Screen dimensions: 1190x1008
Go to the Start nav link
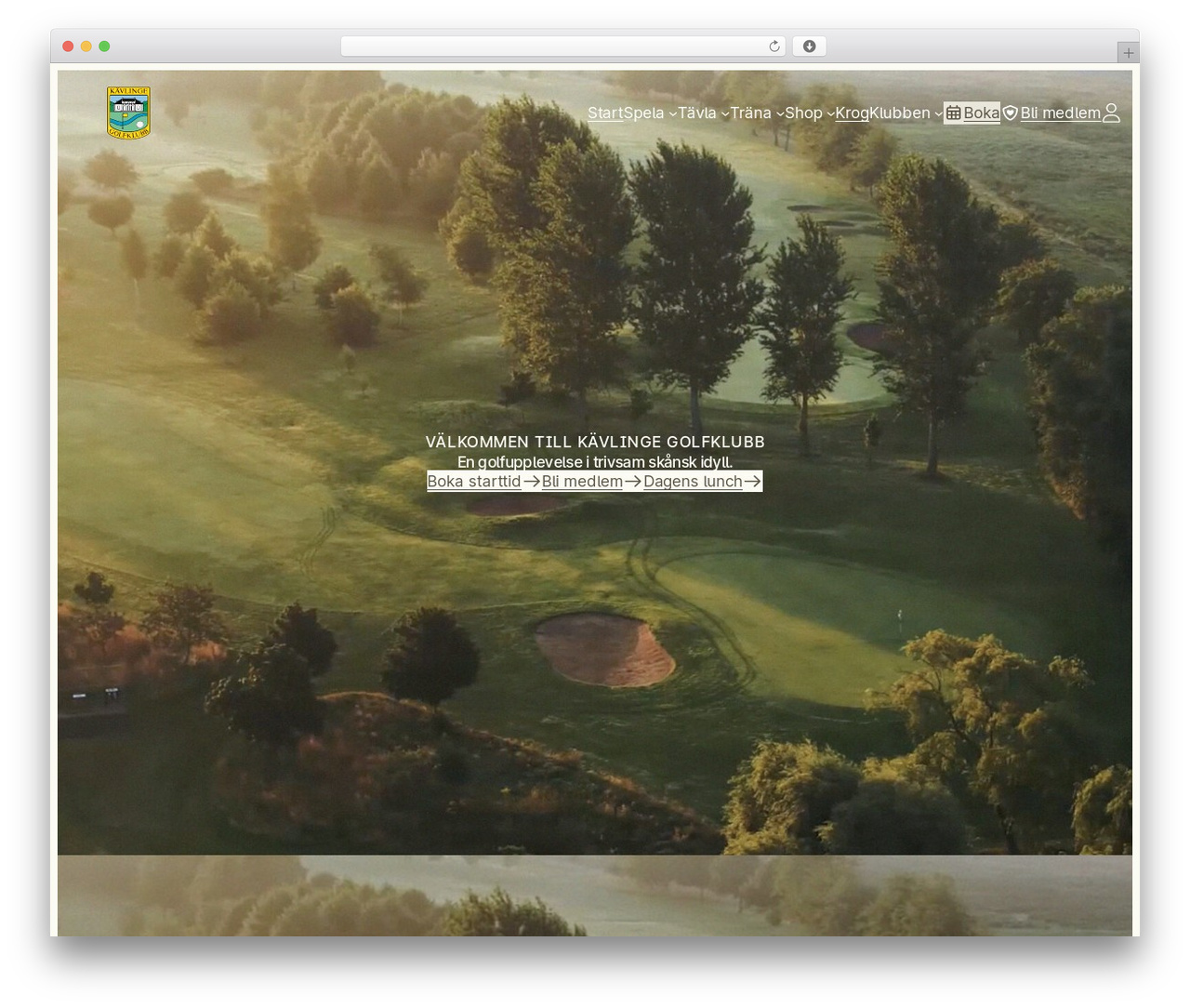point(605,113)
